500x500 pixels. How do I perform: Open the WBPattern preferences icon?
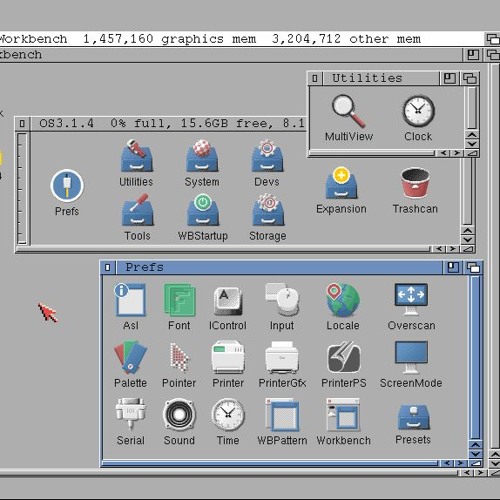[x=282, y=414]
